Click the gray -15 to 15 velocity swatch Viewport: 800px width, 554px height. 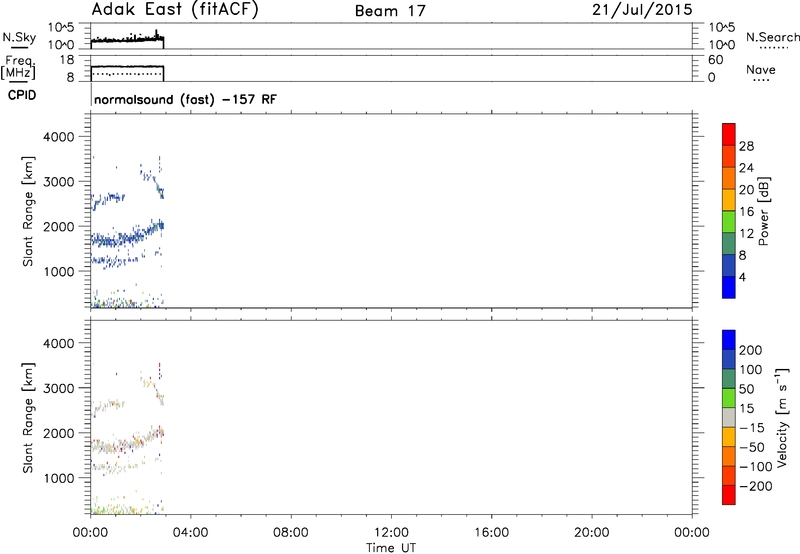click(729, 417)
